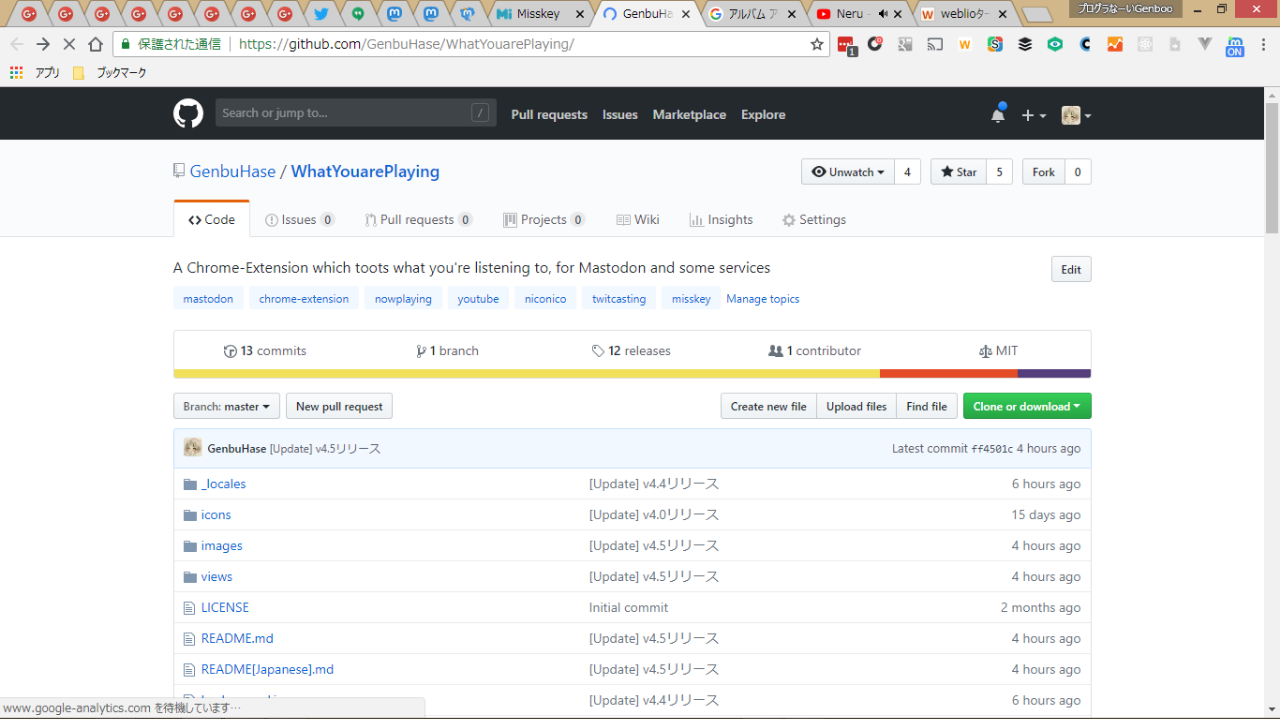Stop loading the page

click(69, 44)
